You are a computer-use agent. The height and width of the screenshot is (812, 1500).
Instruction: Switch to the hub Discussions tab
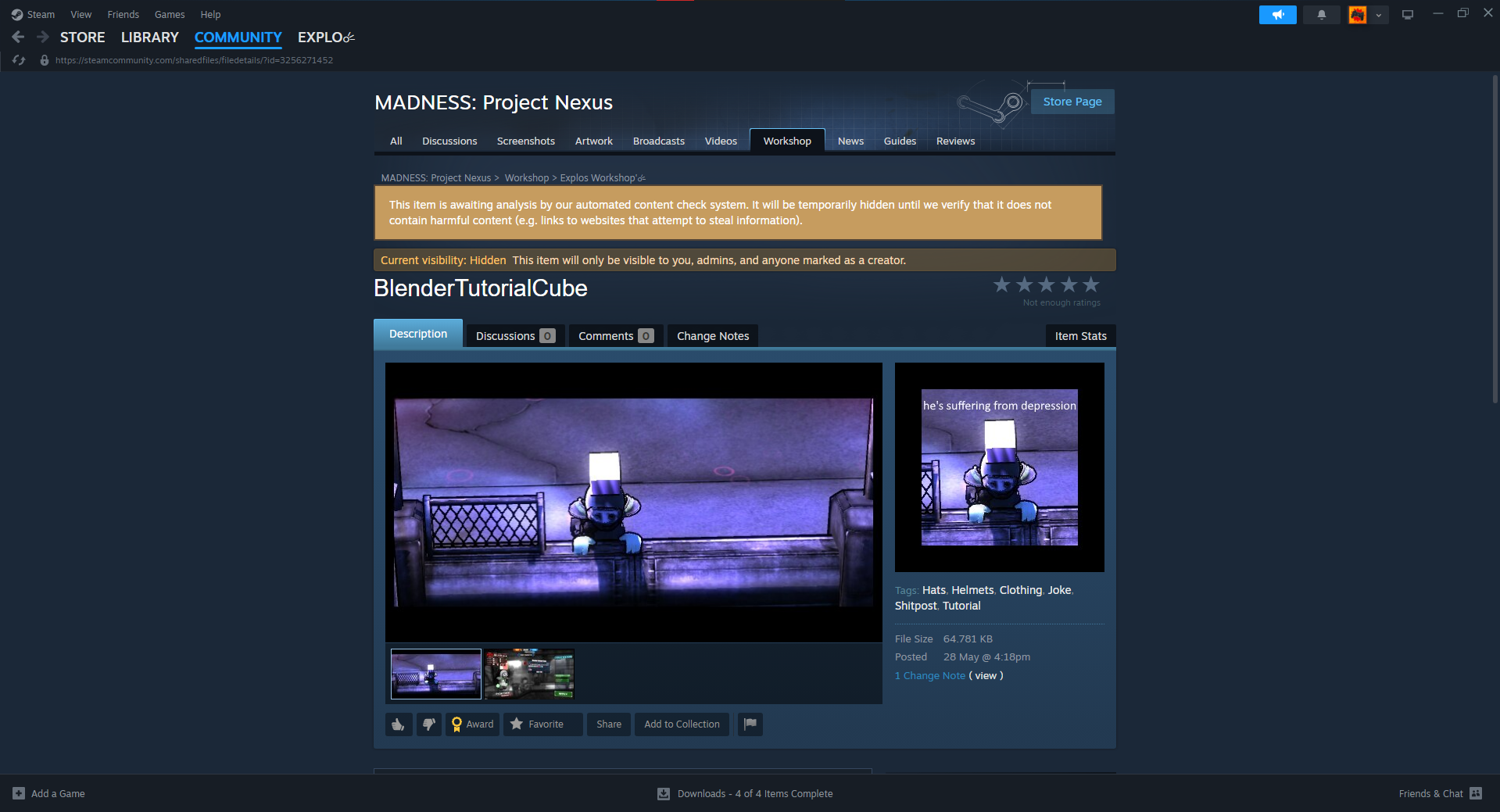449,141
